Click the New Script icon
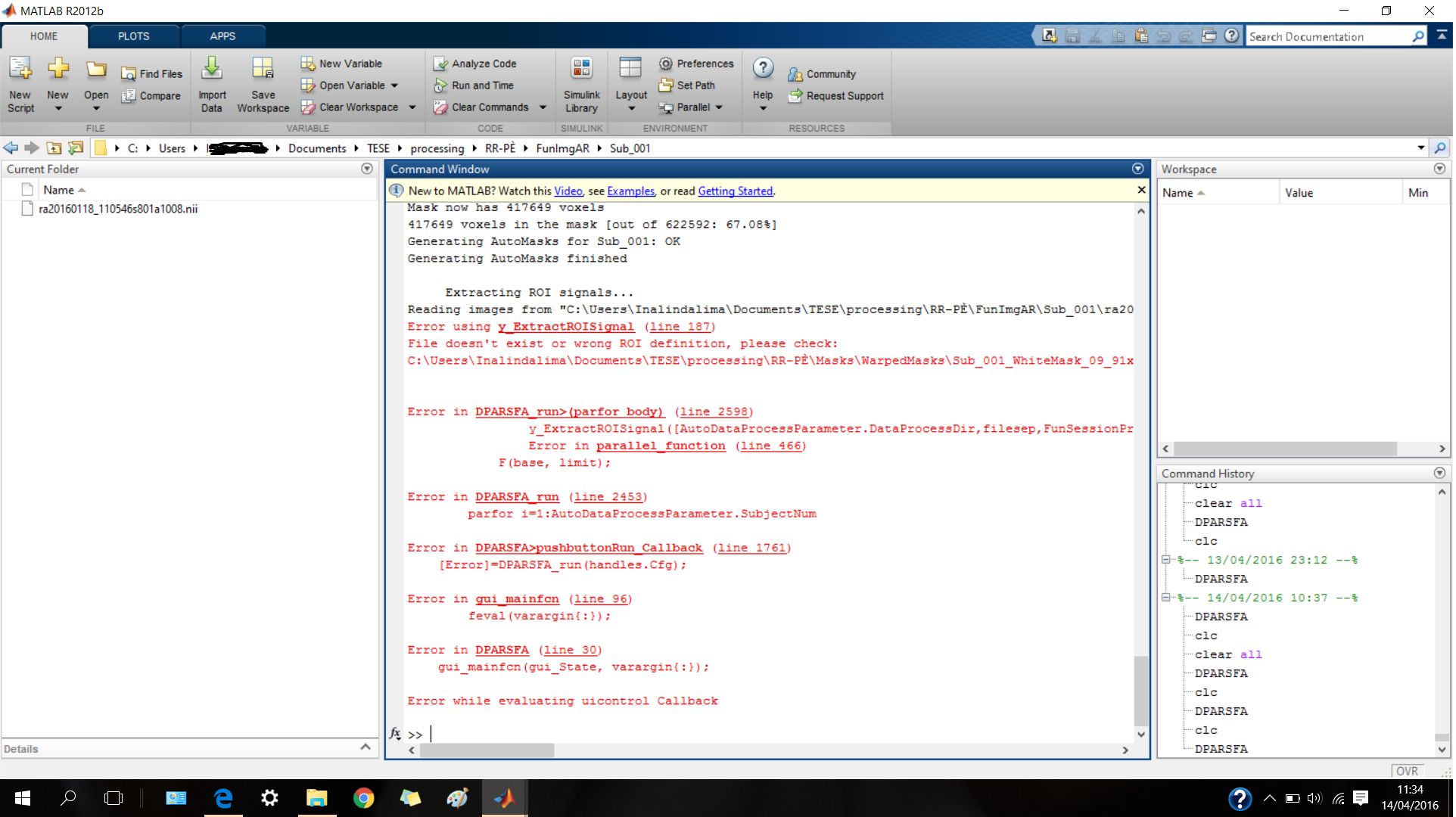The image size is (1456, 817). [20, 70]
